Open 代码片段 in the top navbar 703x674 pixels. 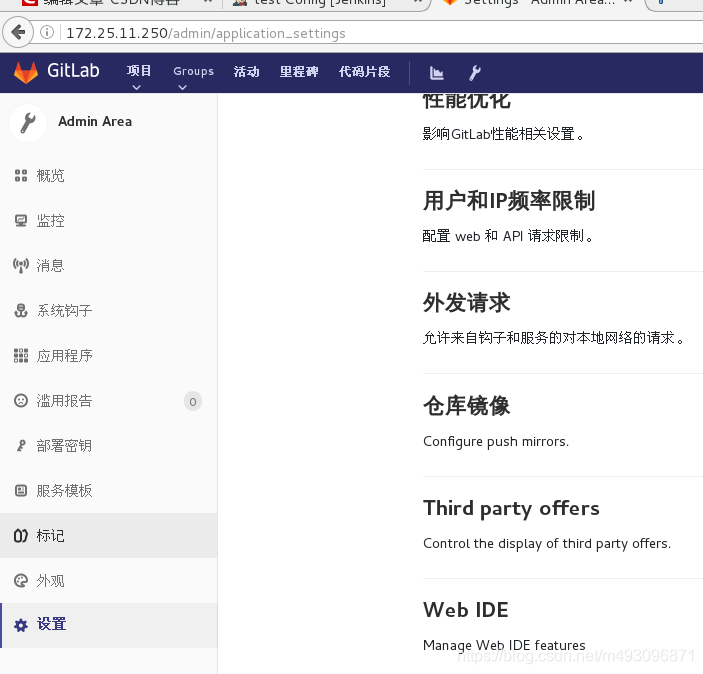[x=365, y=72]
